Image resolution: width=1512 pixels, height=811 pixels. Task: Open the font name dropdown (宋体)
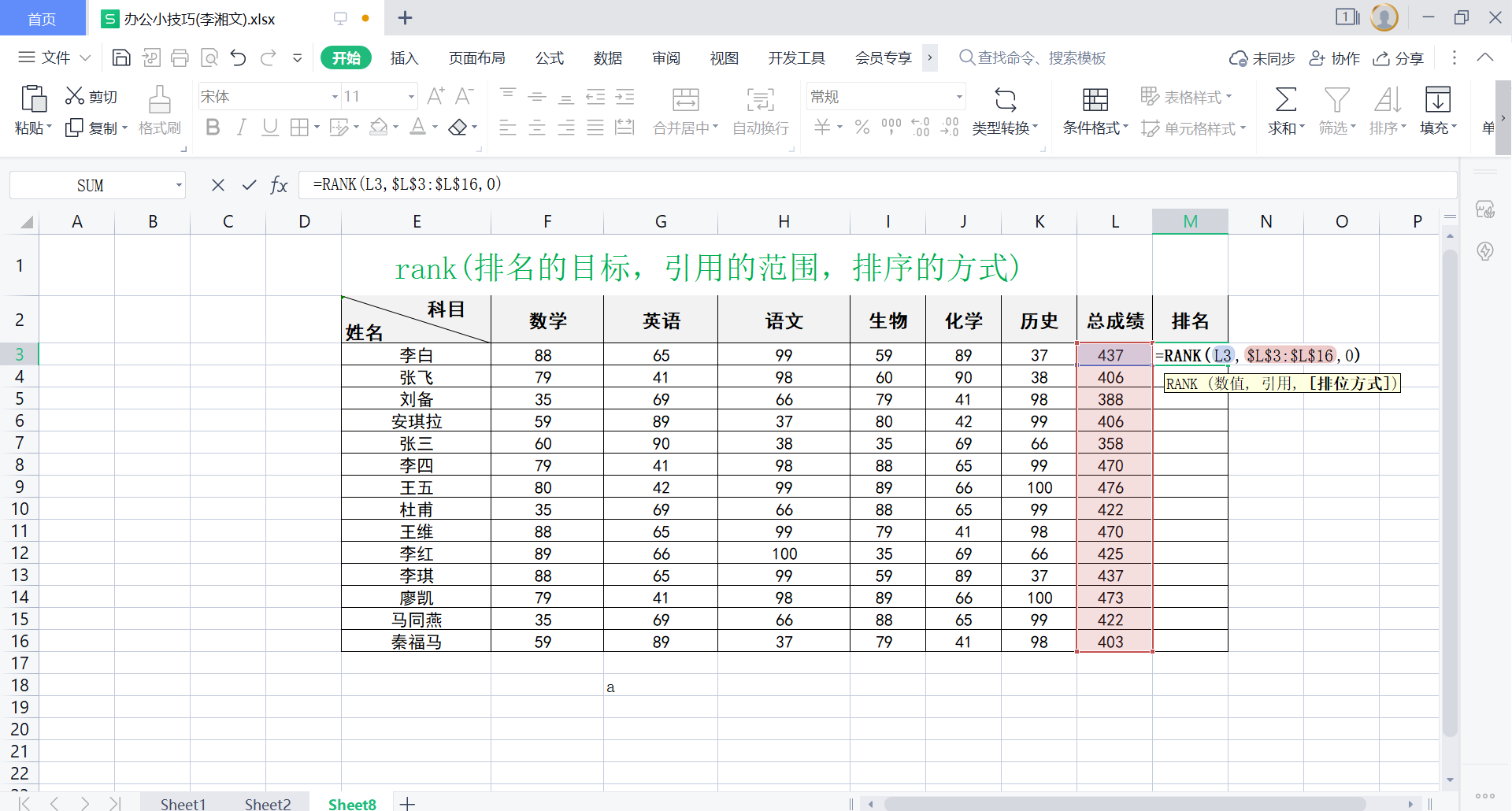(335, 97)
